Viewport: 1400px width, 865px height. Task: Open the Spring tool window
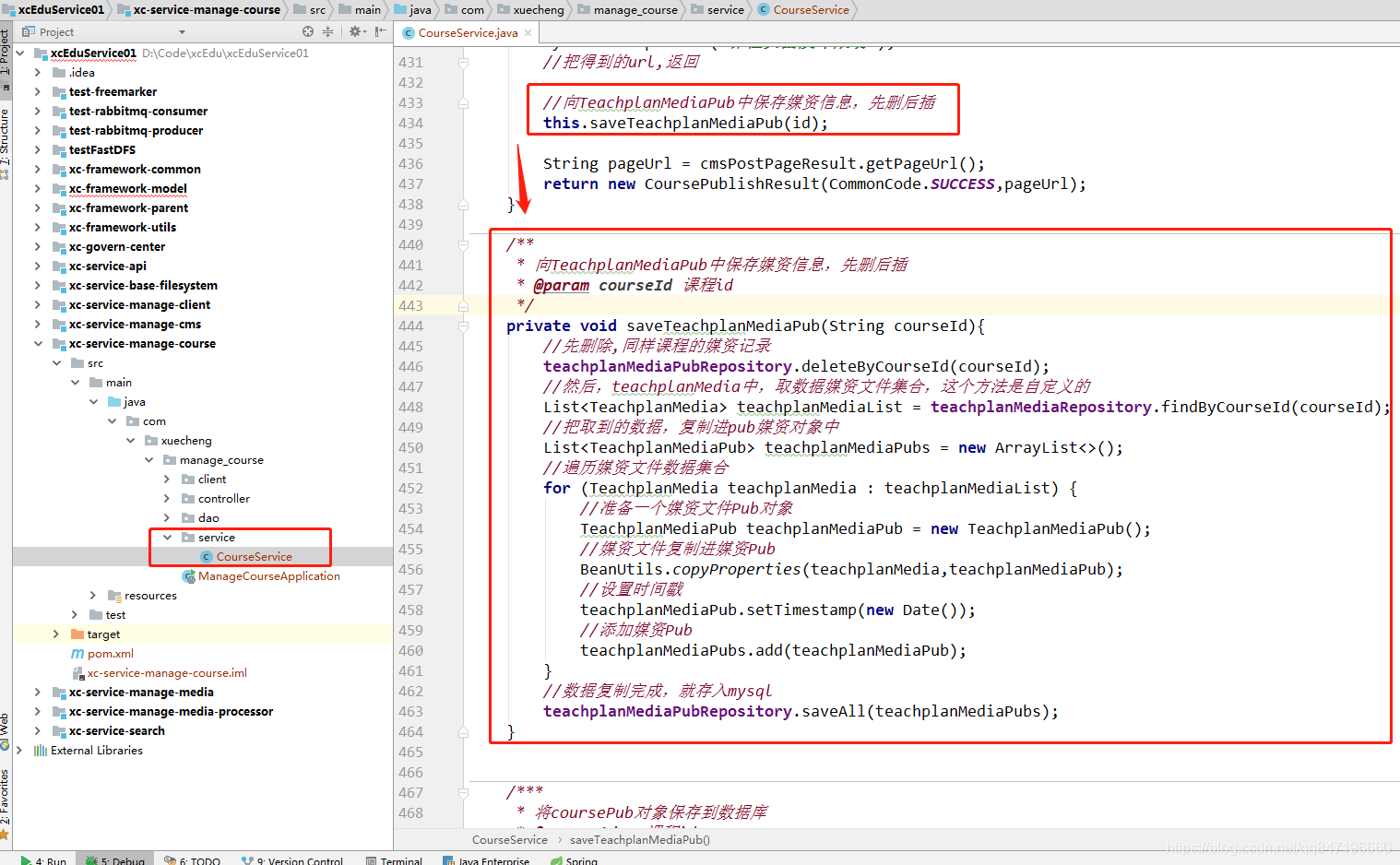[574, 859]
